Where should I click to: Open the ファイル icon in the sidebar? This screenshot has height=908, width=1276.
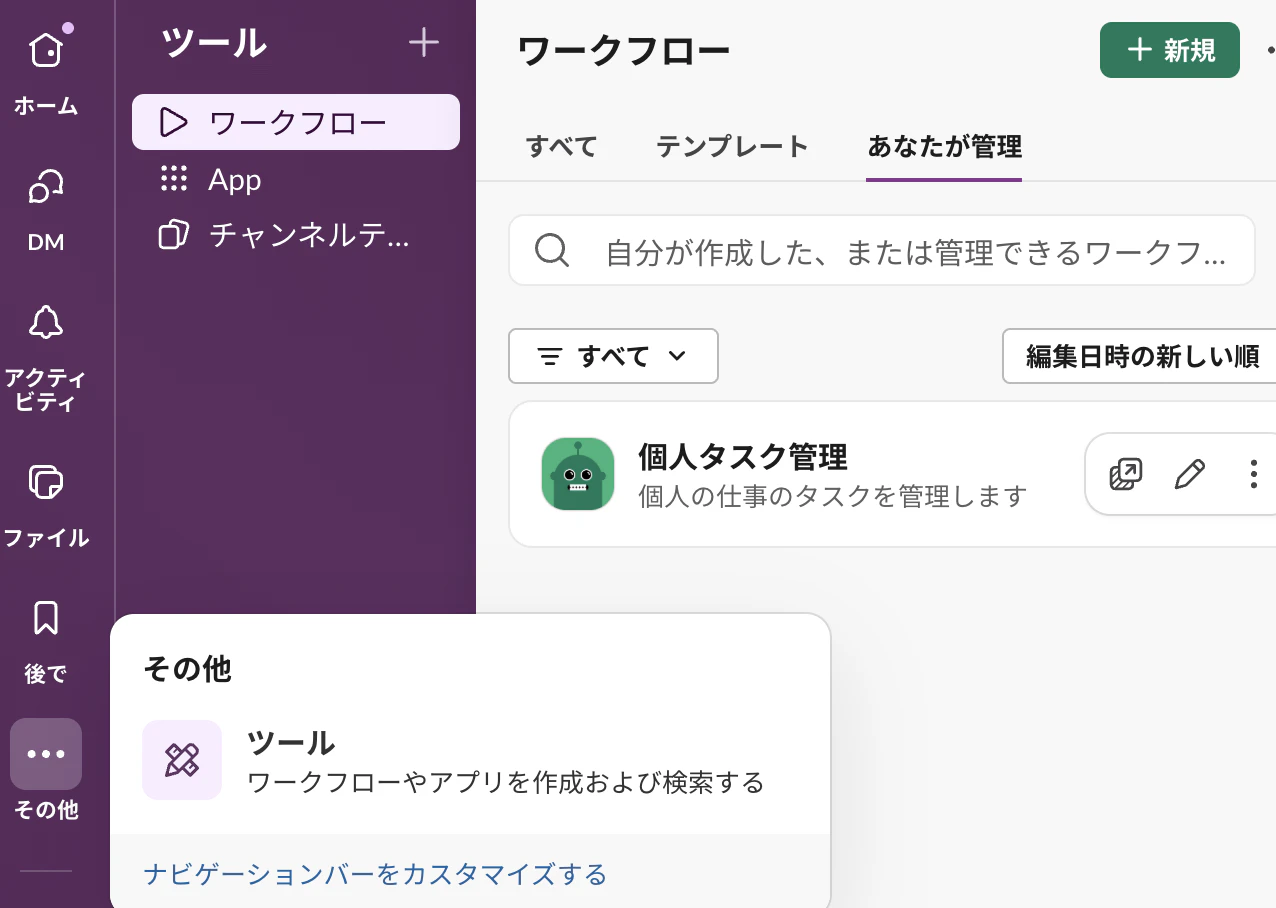46,482
